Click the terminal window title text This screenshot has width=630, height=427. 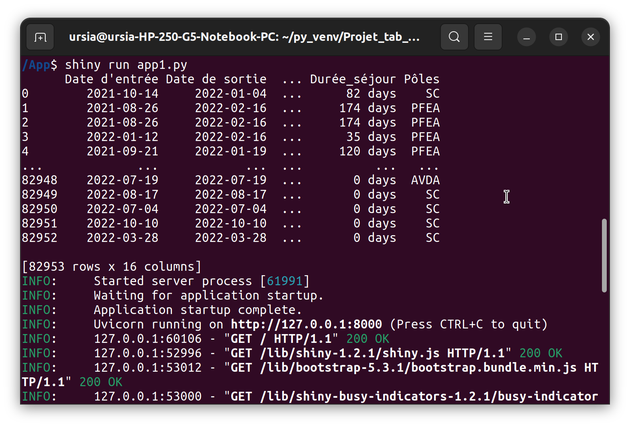[244, 37]
